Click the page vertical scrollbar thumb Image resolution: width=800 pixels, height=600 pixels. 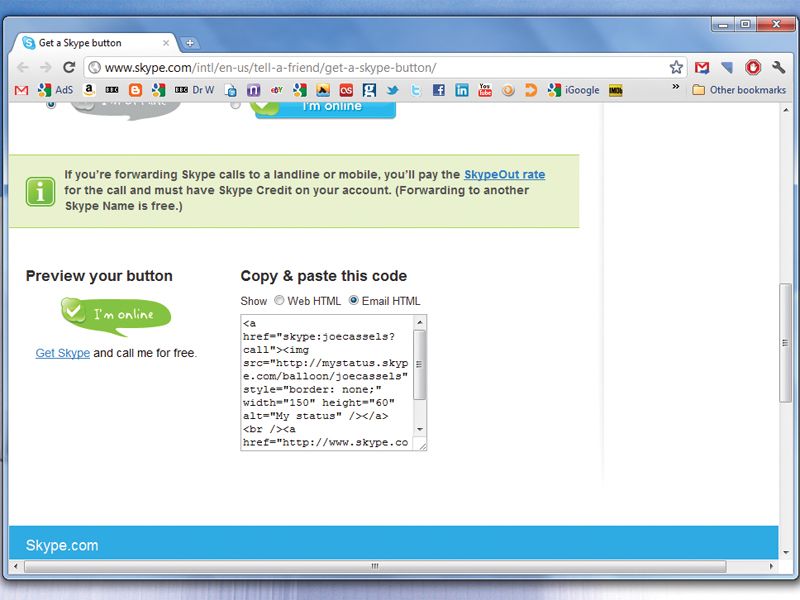click(785, 343)
